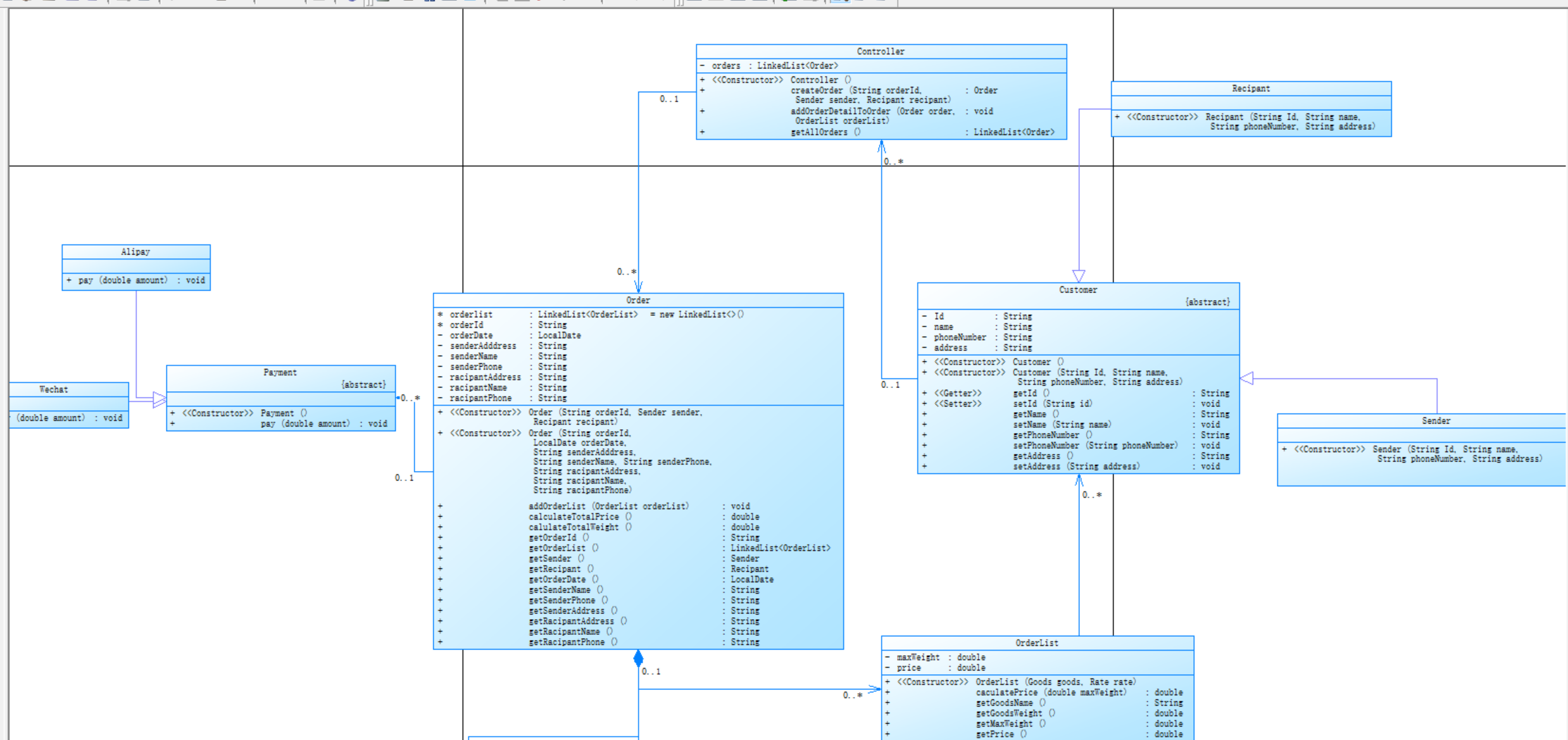
Task: Click the calculateTotalPrice method in Order
Action: (574, 517)
